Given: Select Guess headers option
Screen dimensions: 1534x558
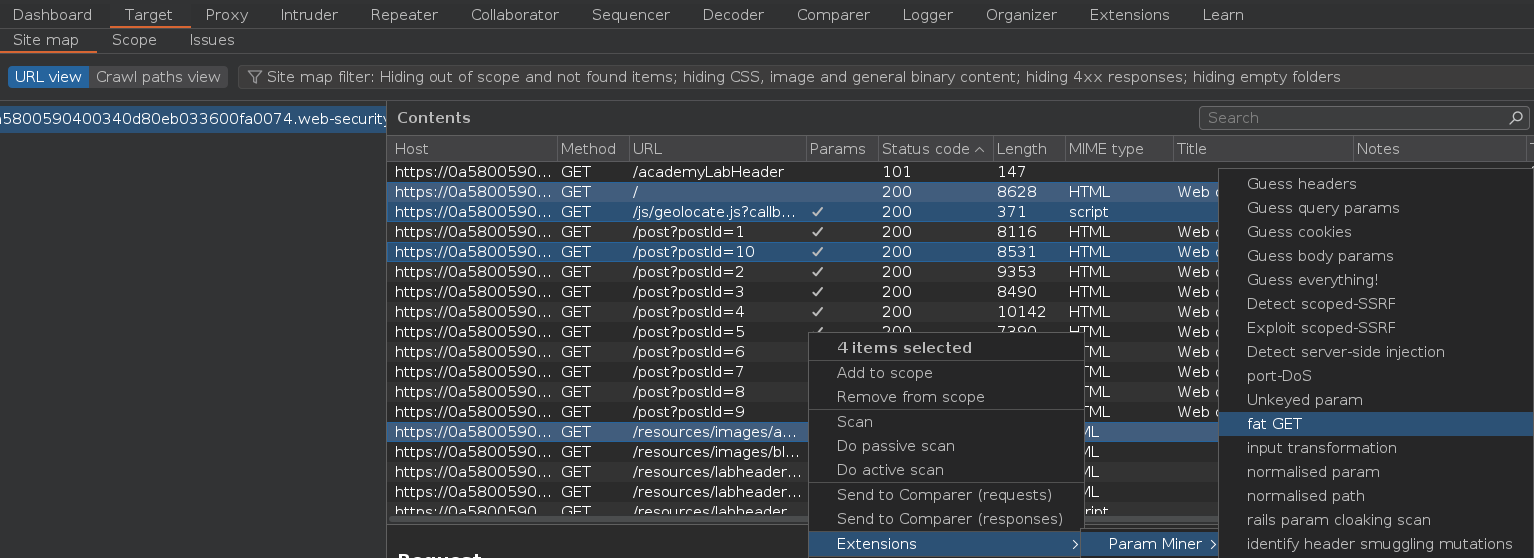Looking at the screenshot, I should 1301,184.
